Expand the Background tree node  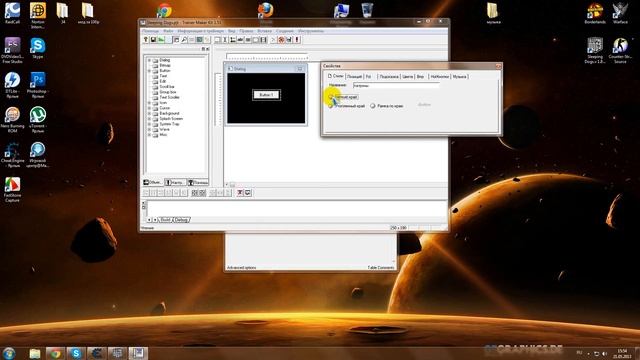(149, 113)
